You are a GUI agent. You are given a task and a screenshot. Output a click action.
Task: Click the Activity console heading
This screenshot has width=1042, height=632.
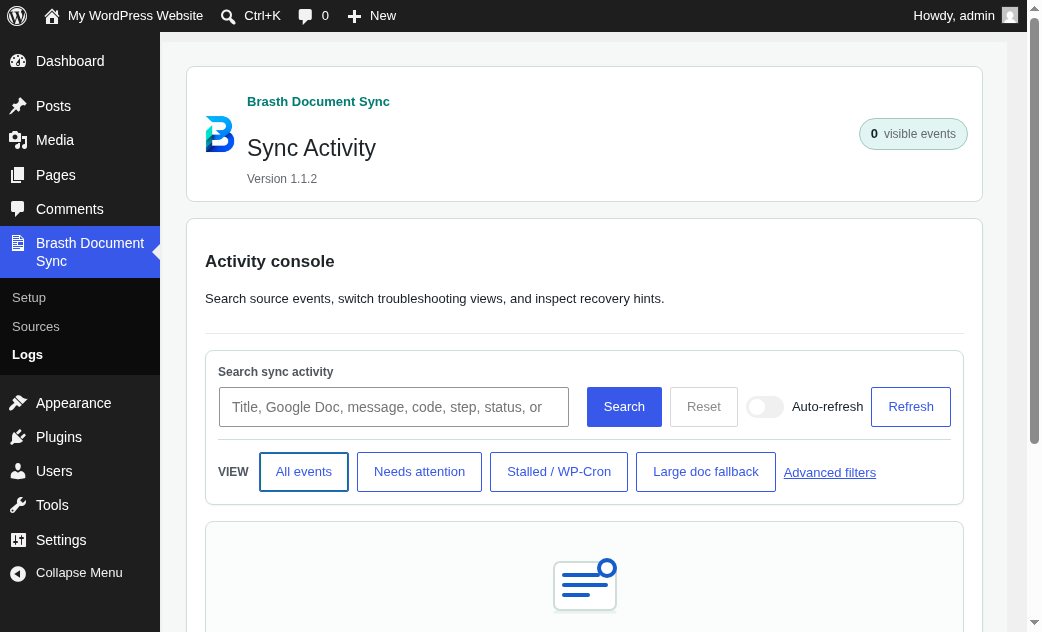tap(270, 261)
